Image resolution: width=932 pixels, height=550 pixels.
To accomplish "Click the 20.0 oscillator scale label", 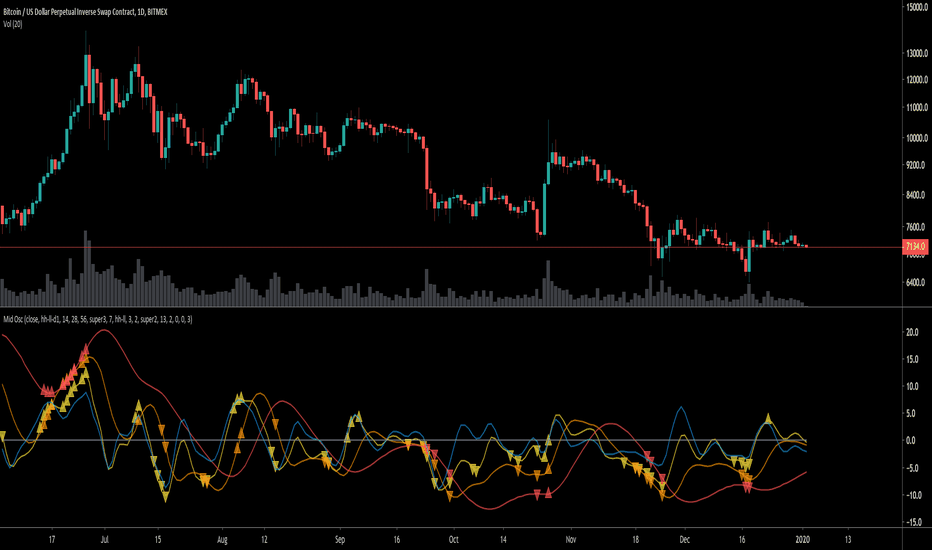I will tap(912, 332).
